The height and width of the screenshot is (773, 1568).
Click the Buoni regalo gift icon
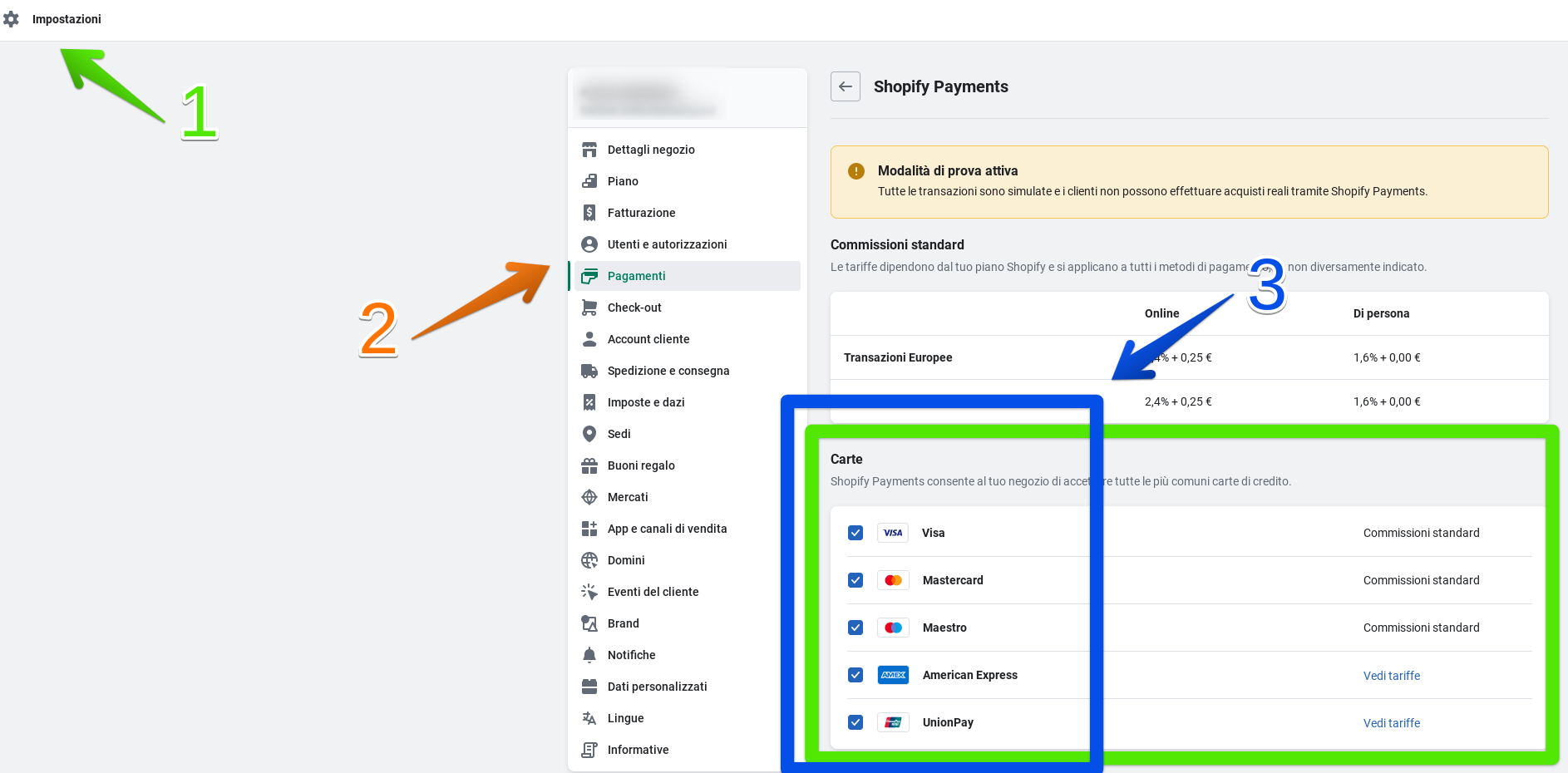tap(589, 465)
